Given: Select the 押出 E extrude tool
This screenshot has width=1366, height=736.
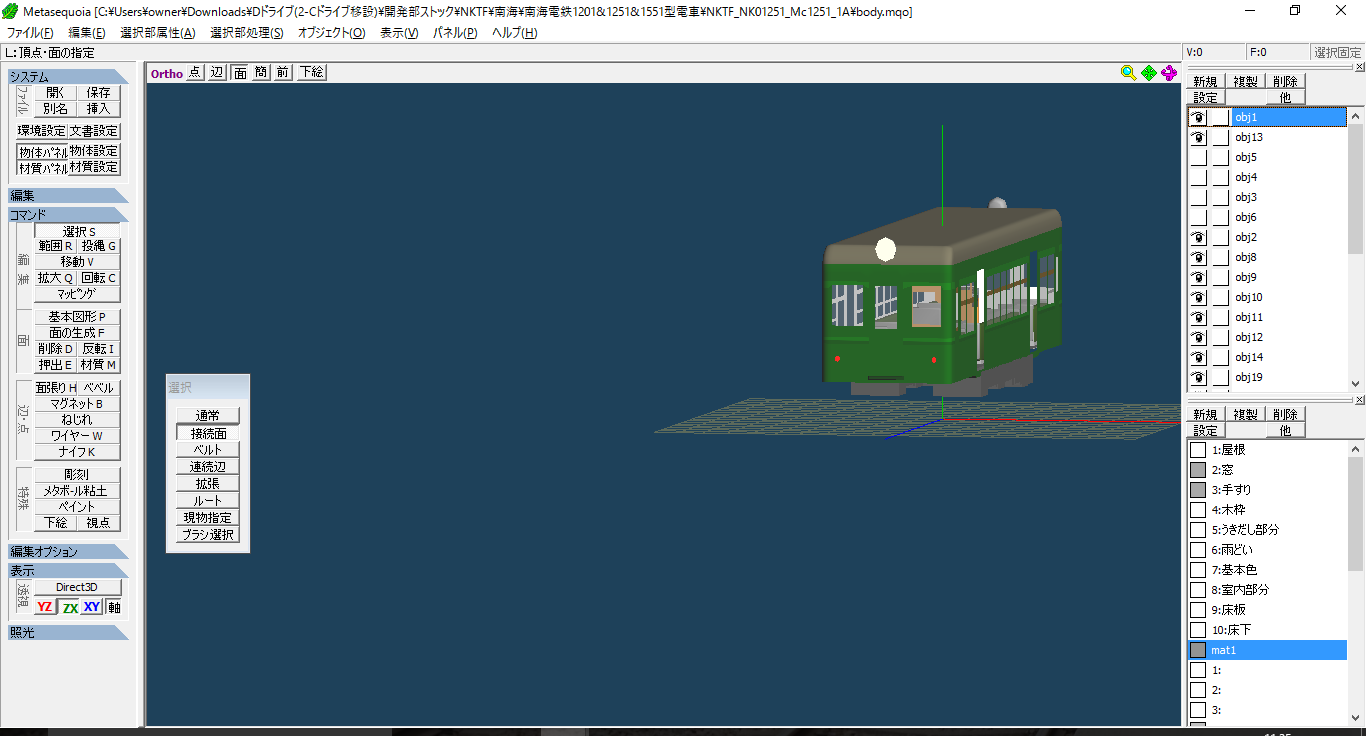Looking at the screenshot, I should [x=56, y=365].
